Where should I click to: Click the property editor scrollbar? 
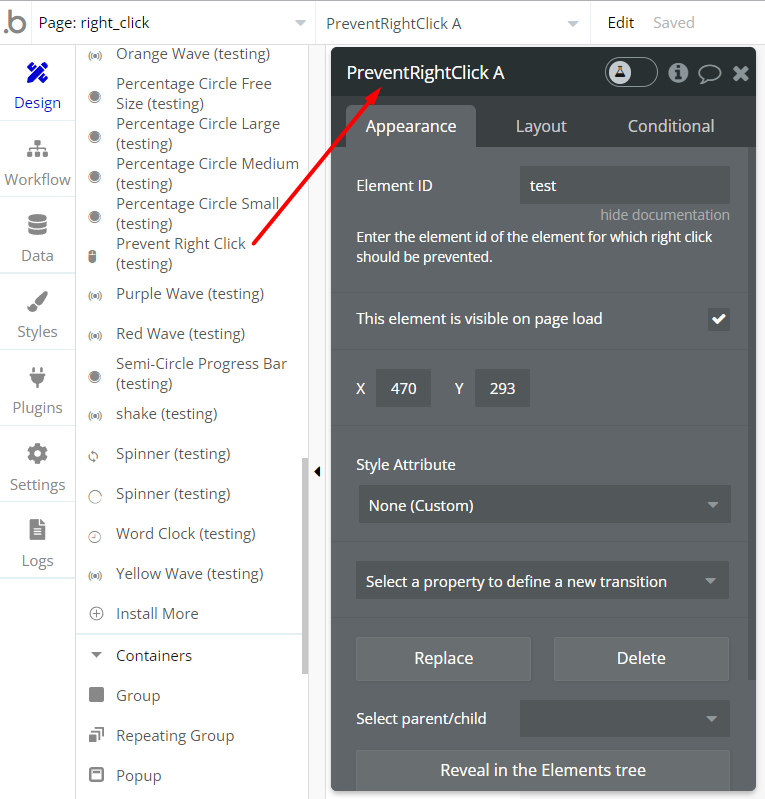[751, 413]
